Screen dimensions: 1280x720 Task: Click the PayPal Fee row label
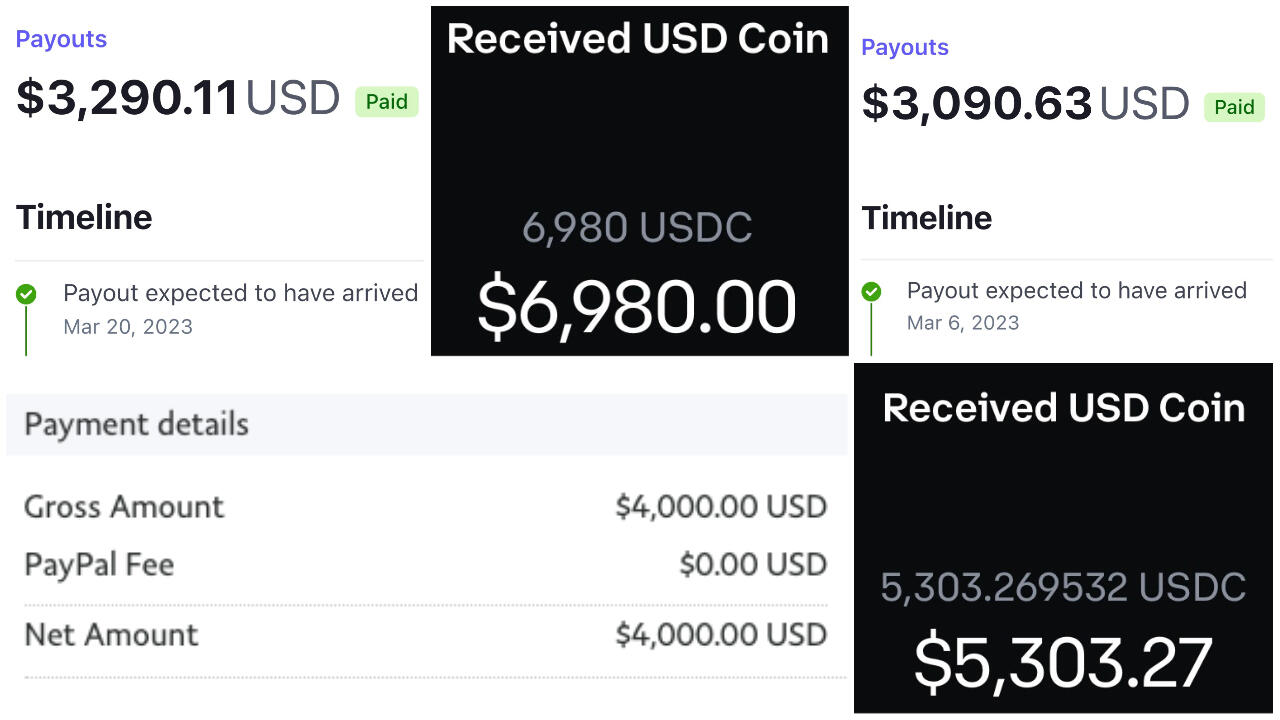coord(99,564)
